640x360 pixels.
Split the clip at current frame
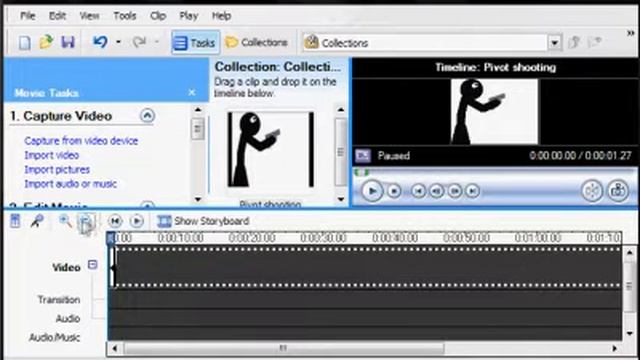(x=592, y=191)
